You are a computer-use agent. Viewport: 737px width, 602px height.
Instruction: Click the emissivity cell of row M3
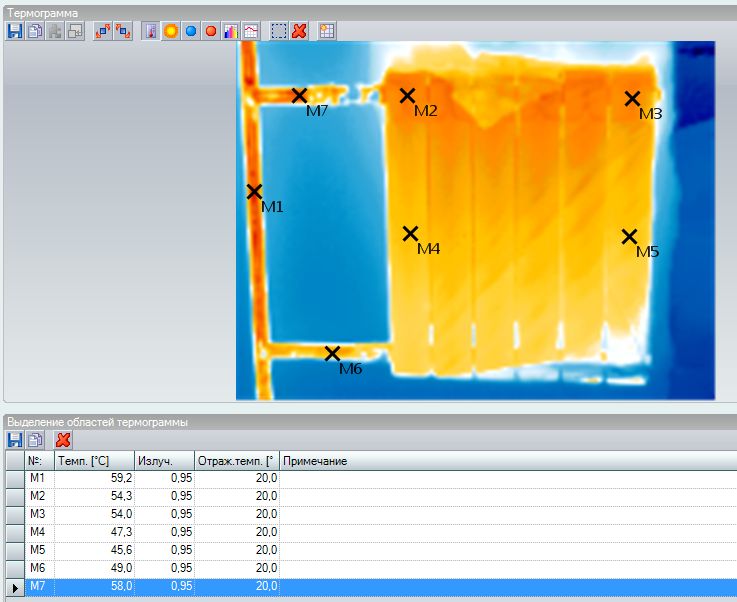point(163,514)
